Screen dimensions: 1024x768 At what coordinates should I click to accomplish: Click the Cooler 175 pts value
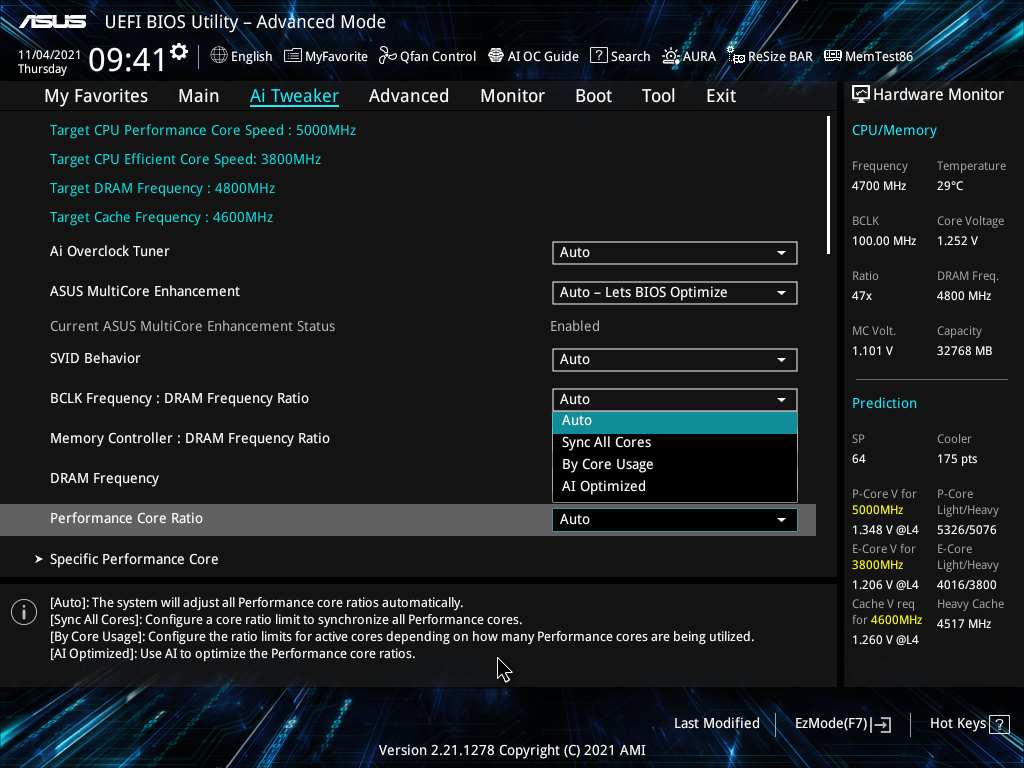(957, 459)
